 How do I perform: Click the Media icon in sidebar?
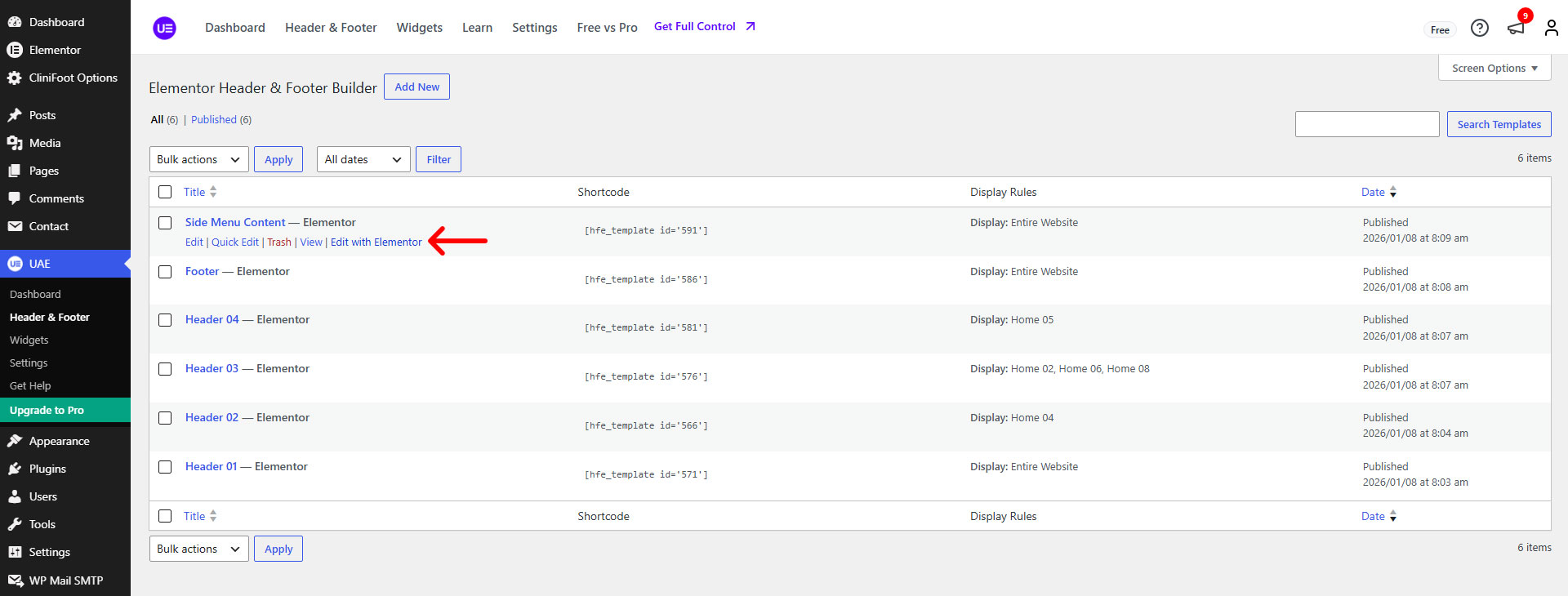(x=15, y=143)
